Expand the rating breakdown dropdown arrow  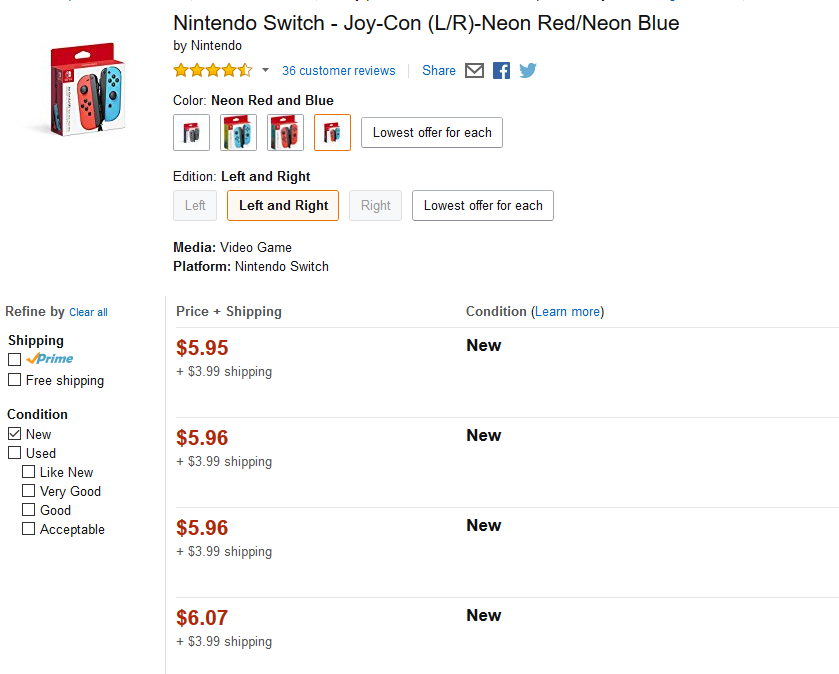(x=266, y=71)
